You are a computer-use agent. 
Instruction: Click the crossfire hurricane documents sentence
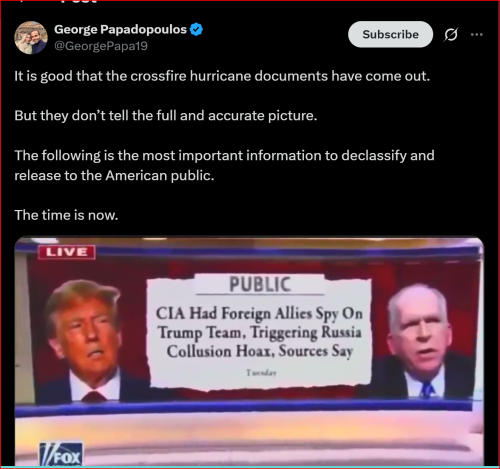click(222, 76)
